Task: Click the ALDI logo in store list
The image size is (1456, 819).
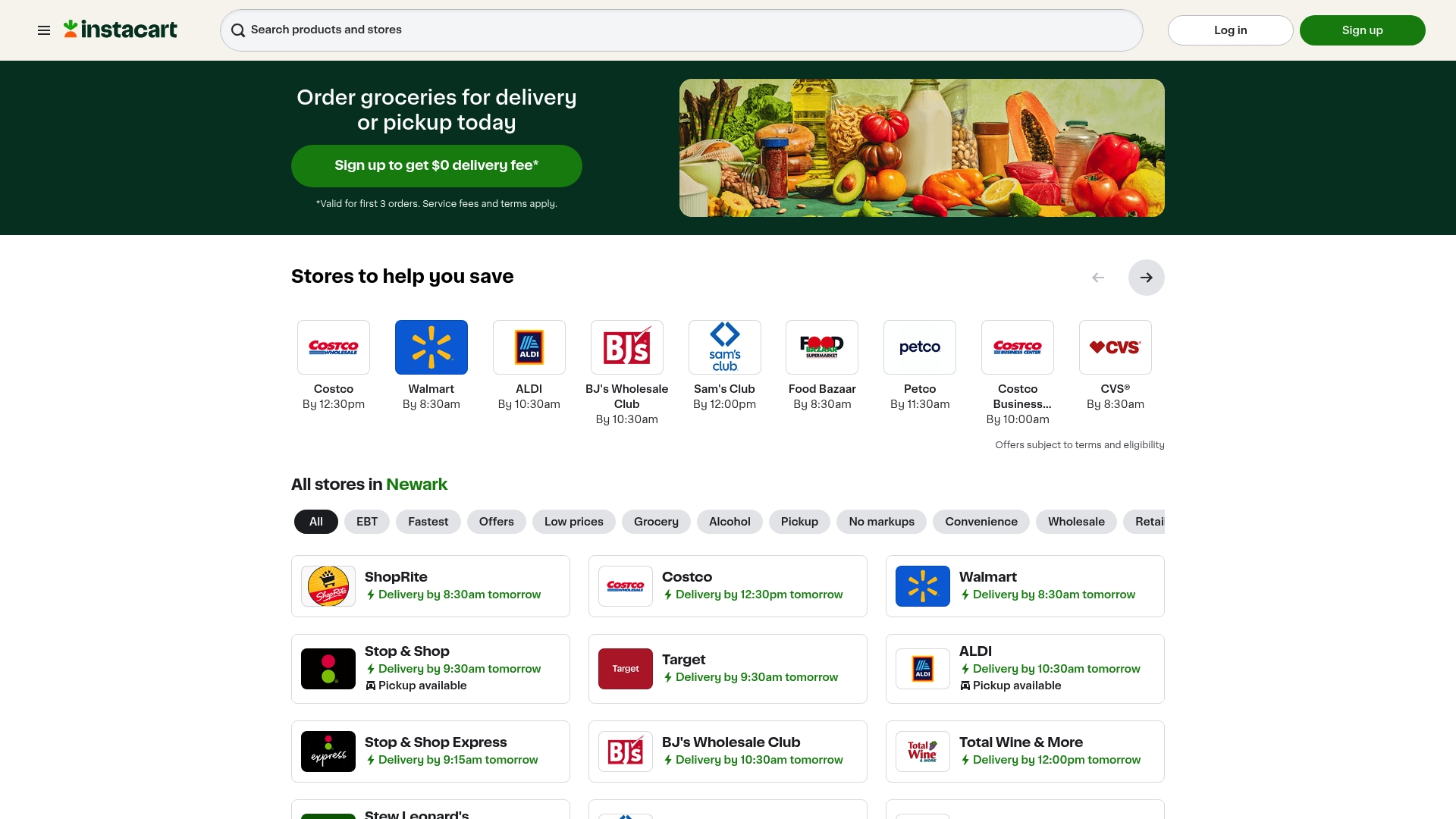Action: tap(923, 669)
